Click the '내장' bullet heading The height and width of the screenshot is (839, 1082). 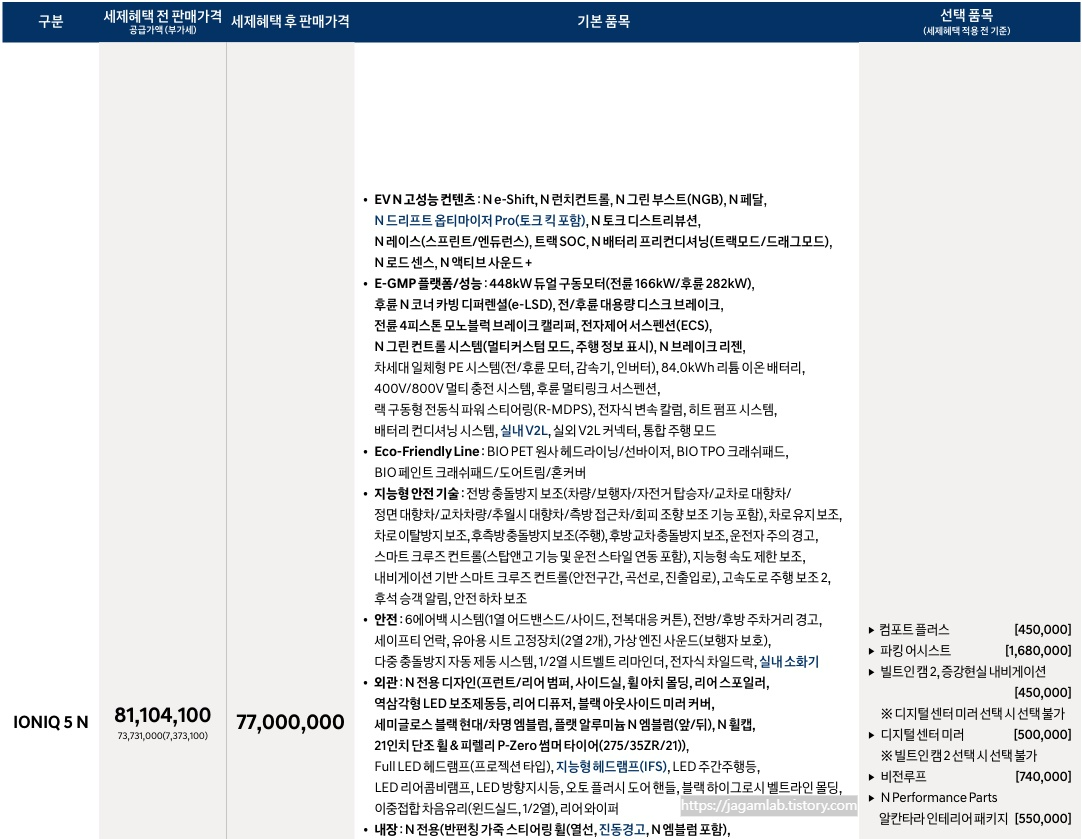386,829
